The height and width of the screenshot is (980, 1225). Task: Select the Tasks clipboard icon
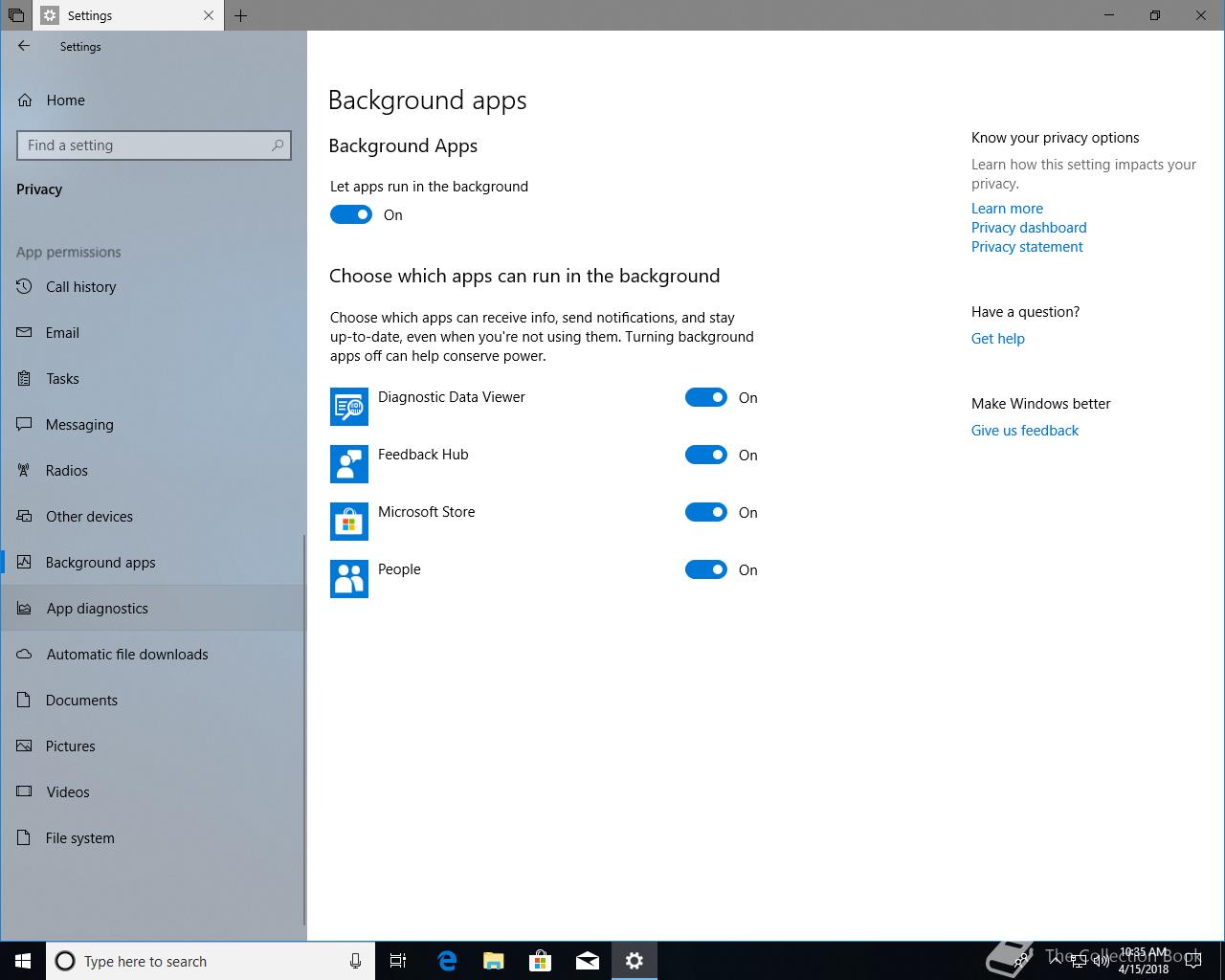point(25,378)
